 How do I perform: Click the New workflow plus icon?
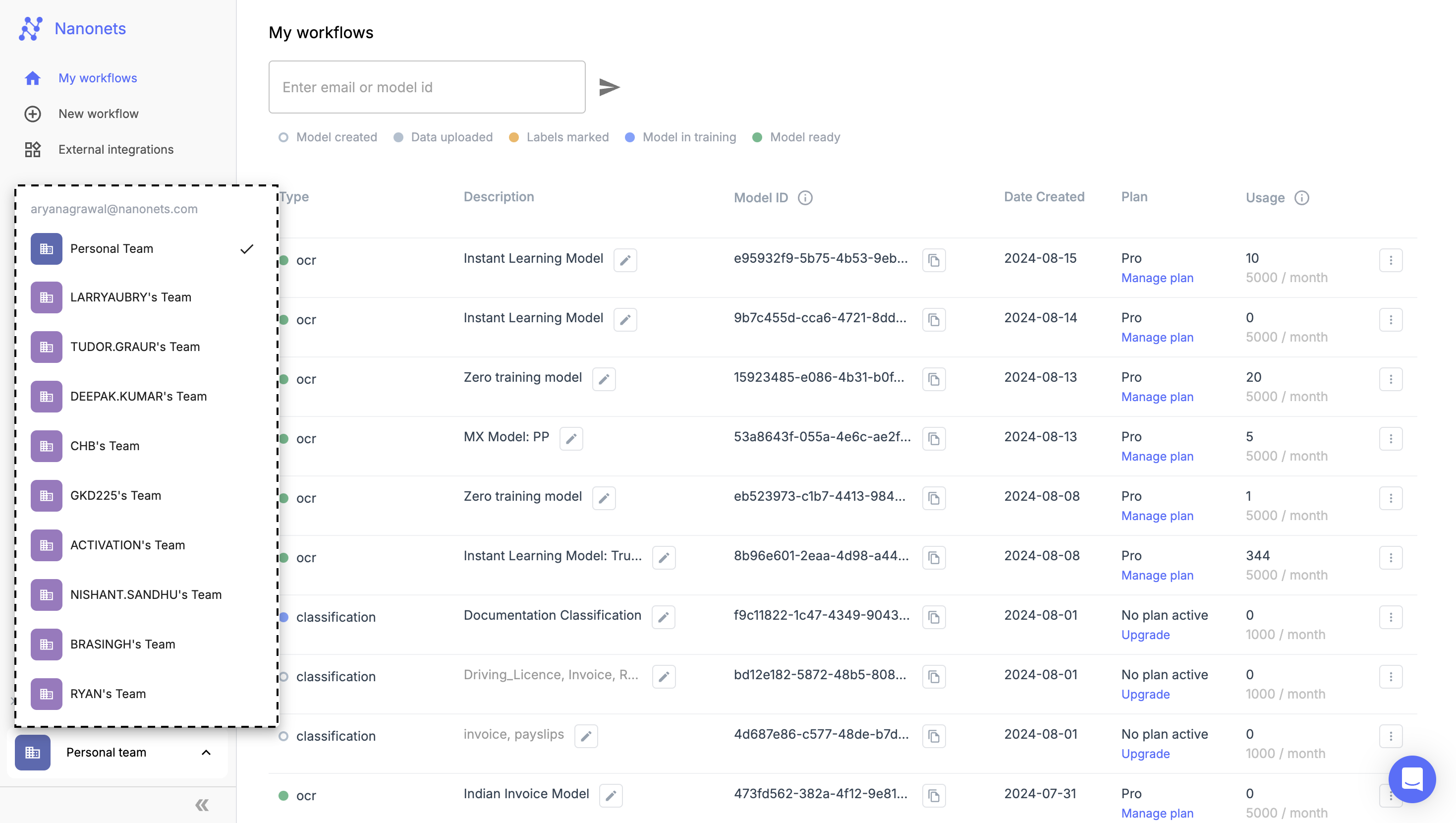[32, 113]
